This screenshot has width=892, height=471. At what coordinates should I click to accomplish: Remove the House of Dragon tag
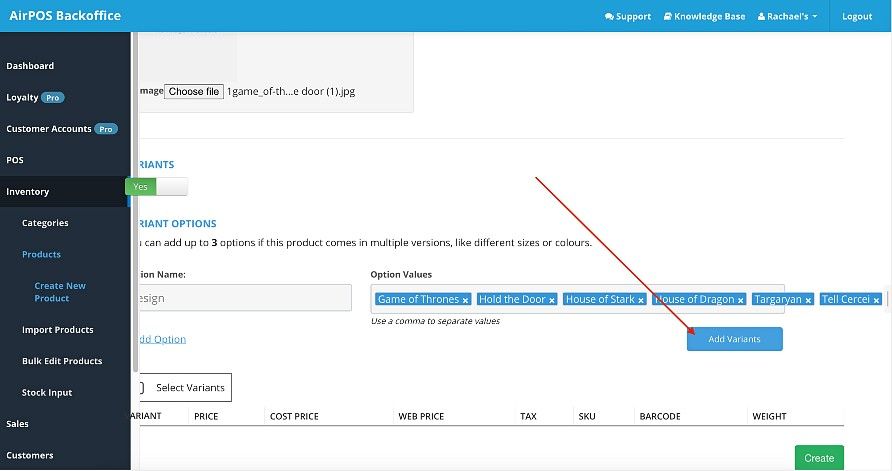(741, 300)
